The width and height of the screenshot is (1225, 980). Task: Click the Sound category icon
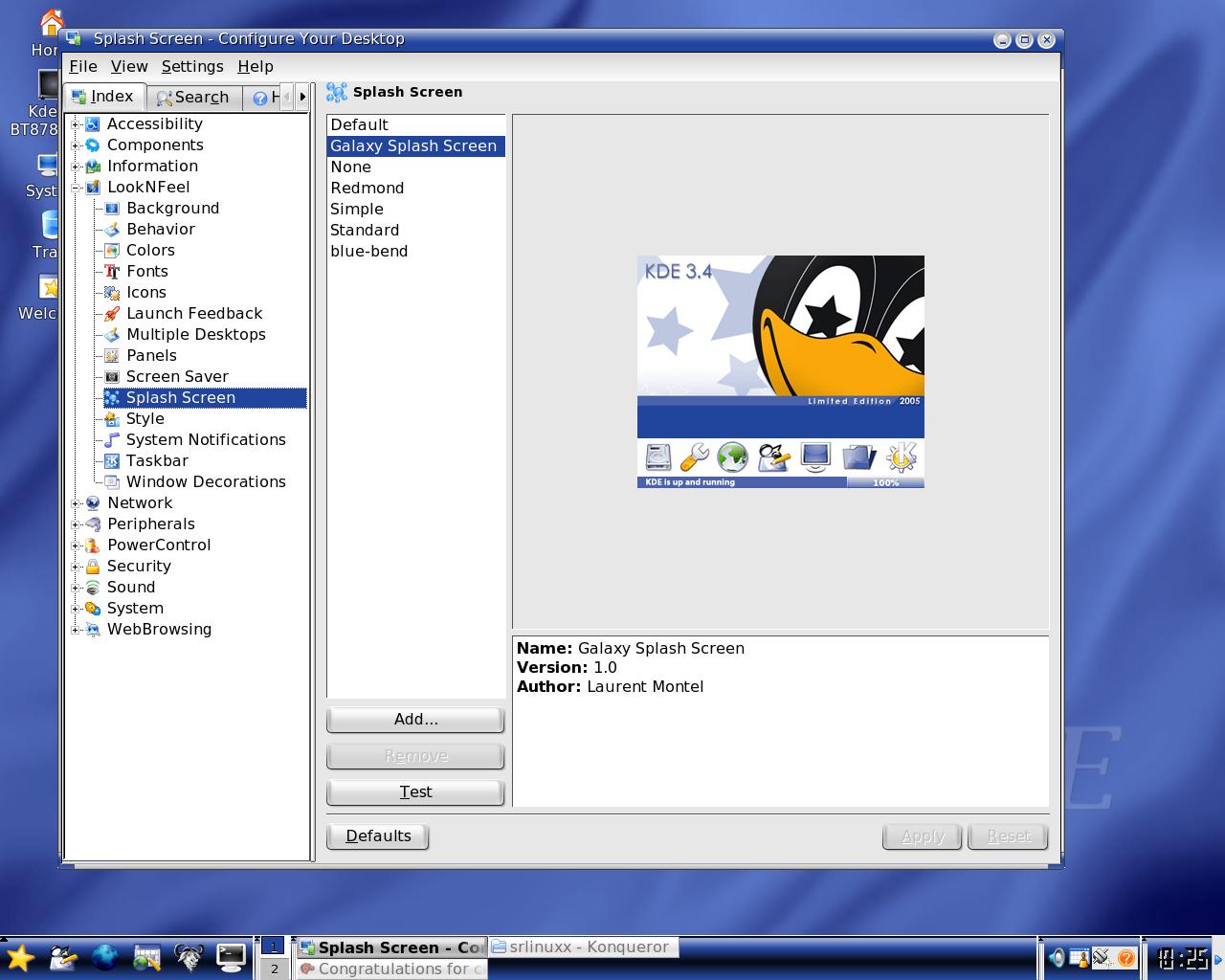coord(93,588)
